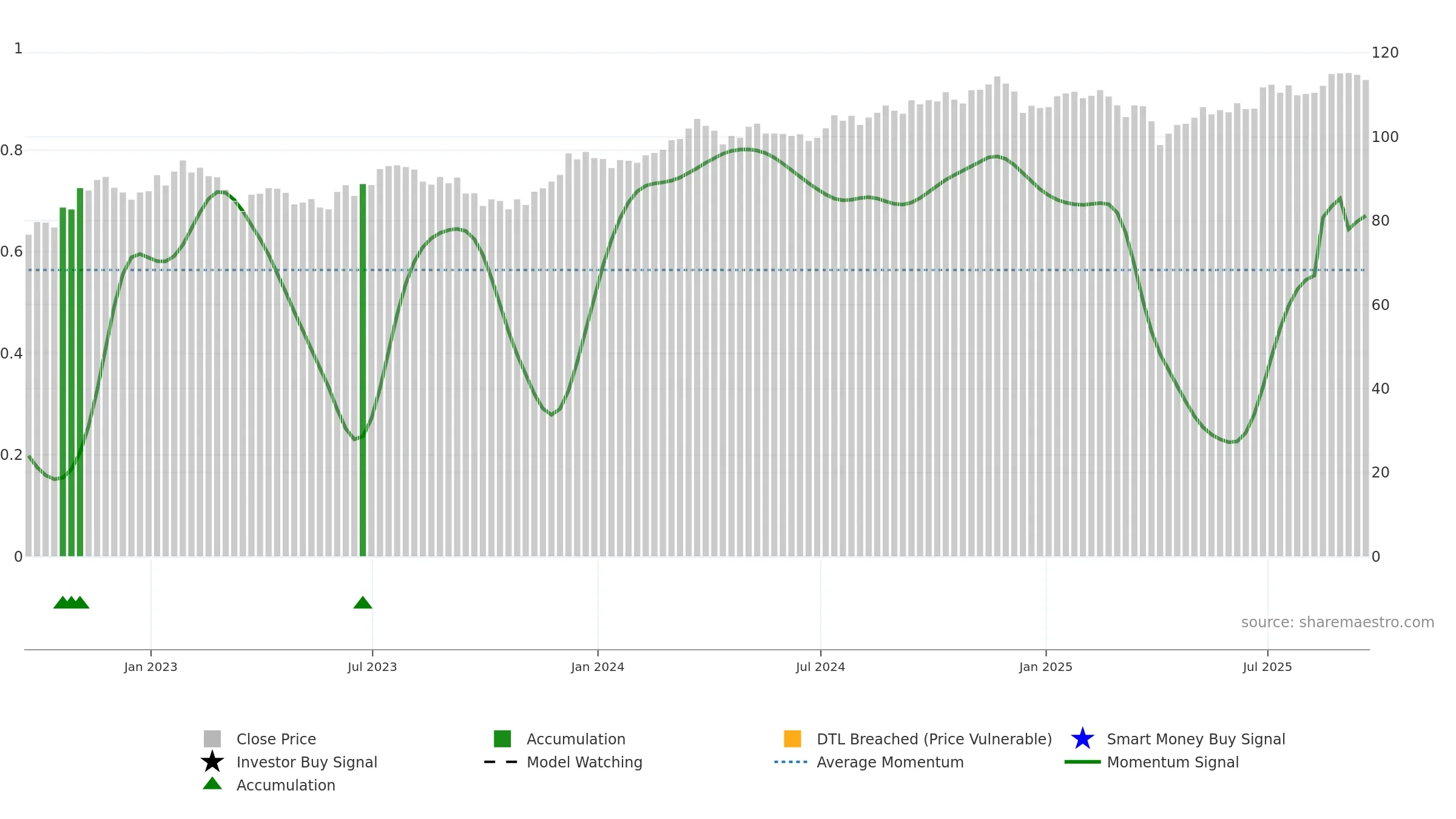Click the DTL Breached (Price Vulnerable) label
1456x819 pixels.
coord(934,739)
